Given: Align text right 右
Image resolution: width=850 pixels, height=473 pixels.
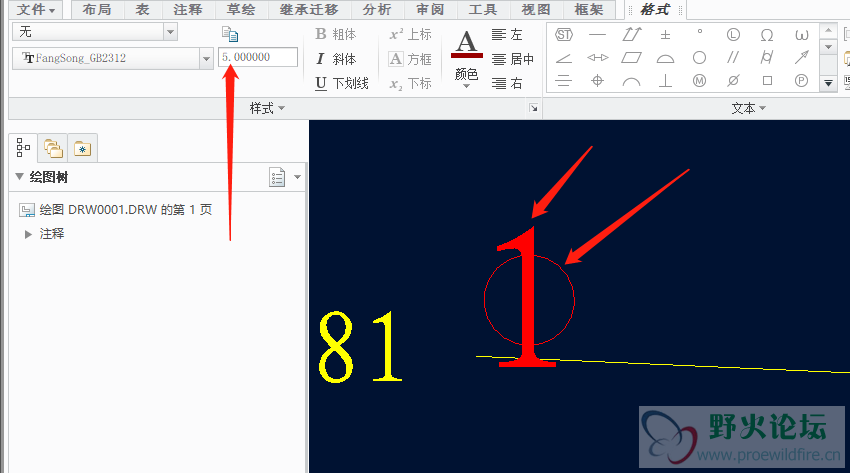Looking at the screenshot, I should tap(507, 83).
